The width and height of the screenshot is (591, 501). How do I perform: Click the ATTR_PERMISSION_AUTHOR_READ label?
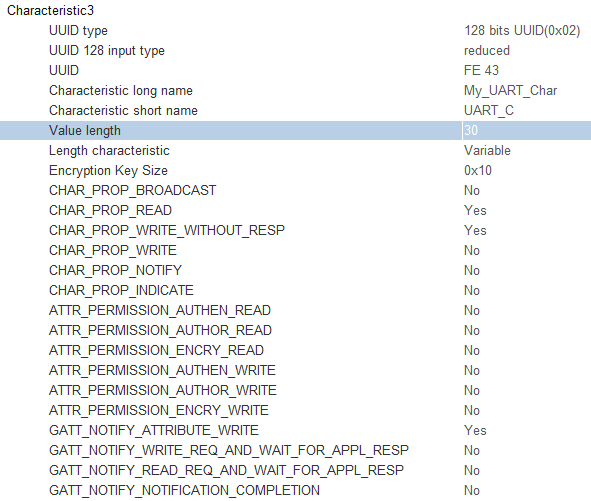click(160, 330)
